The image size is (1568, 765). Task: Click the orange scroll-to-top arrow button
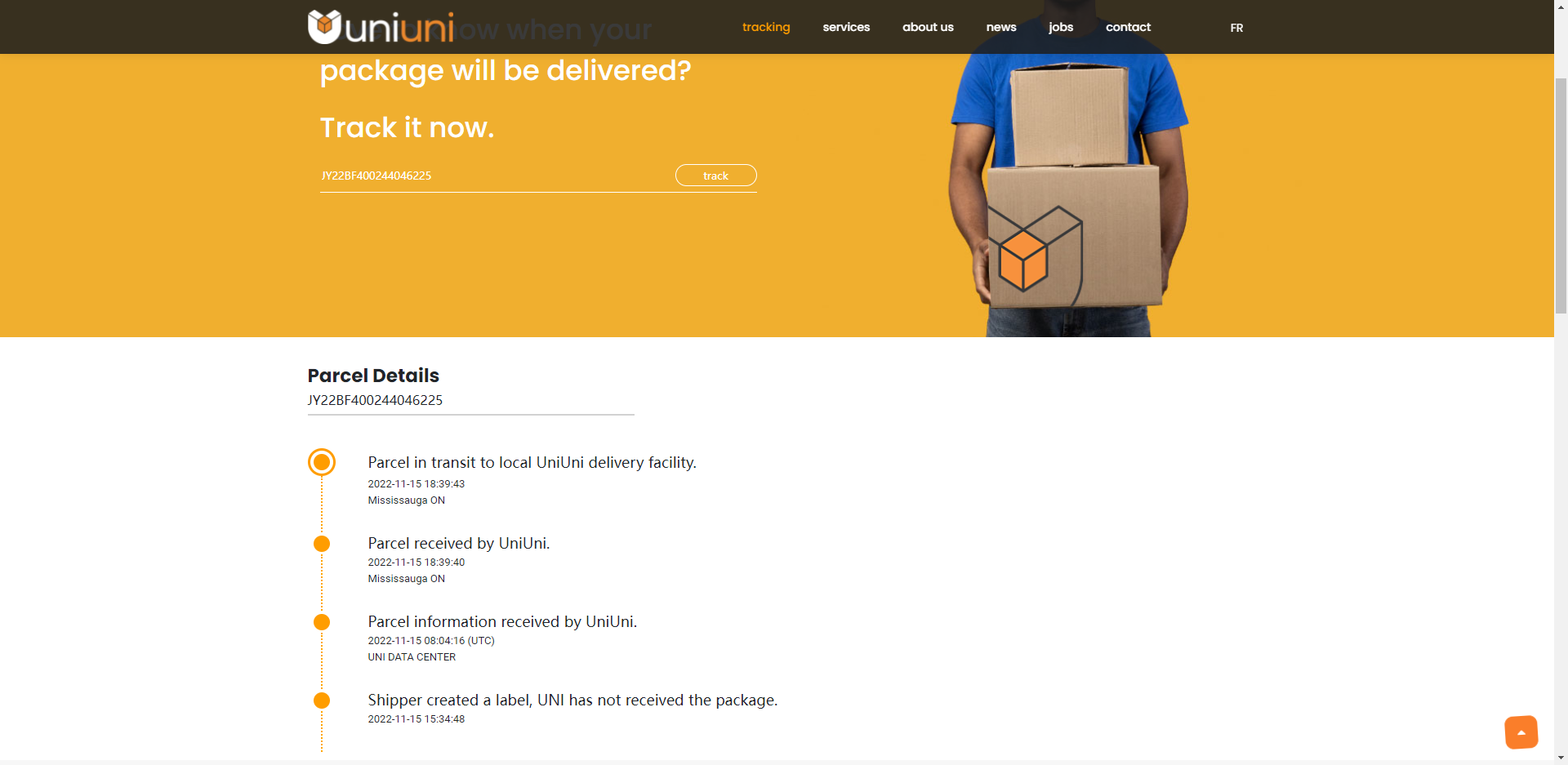coord(1521,732)
